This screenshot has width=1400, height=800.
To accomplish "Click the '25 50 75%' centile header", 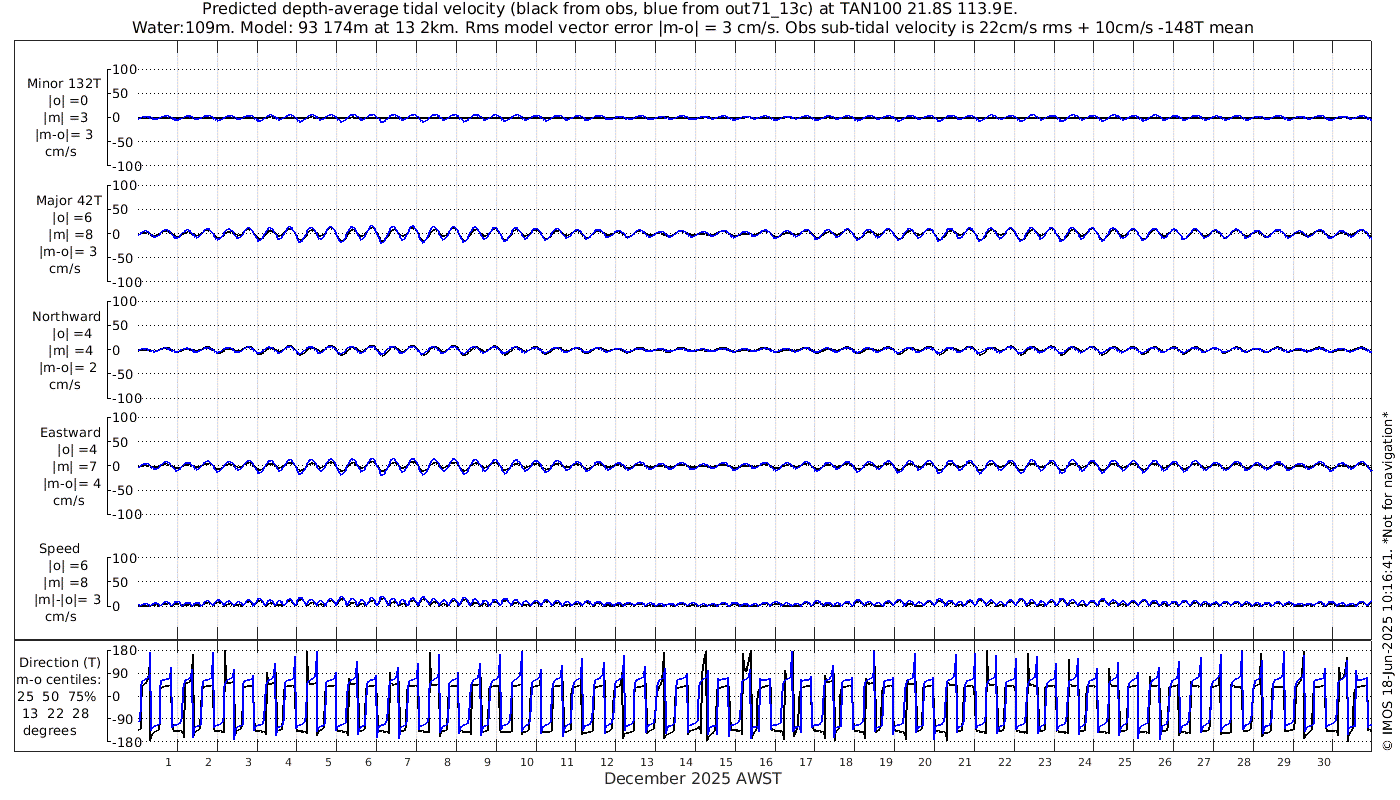I will coord(57,696).
